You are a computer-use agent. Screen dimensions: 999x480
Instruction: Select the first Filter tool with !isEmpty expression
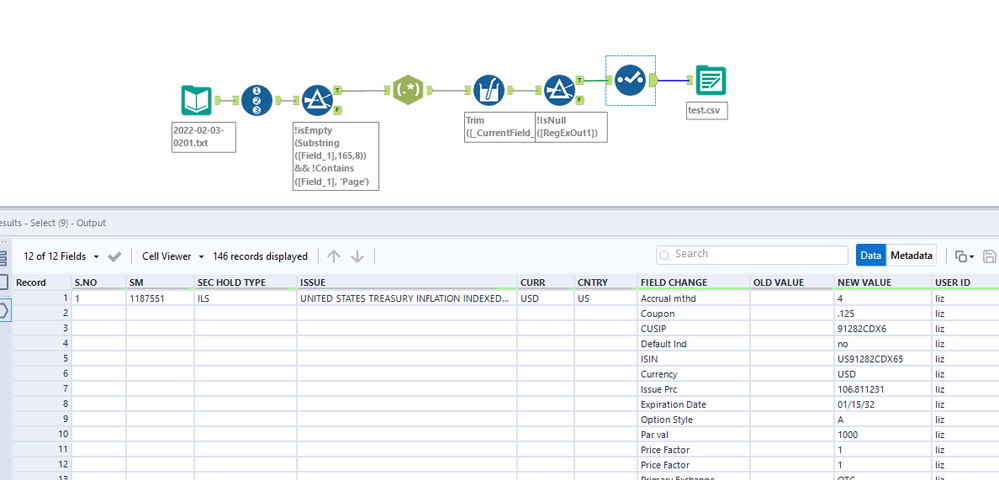tap(316, 101)
